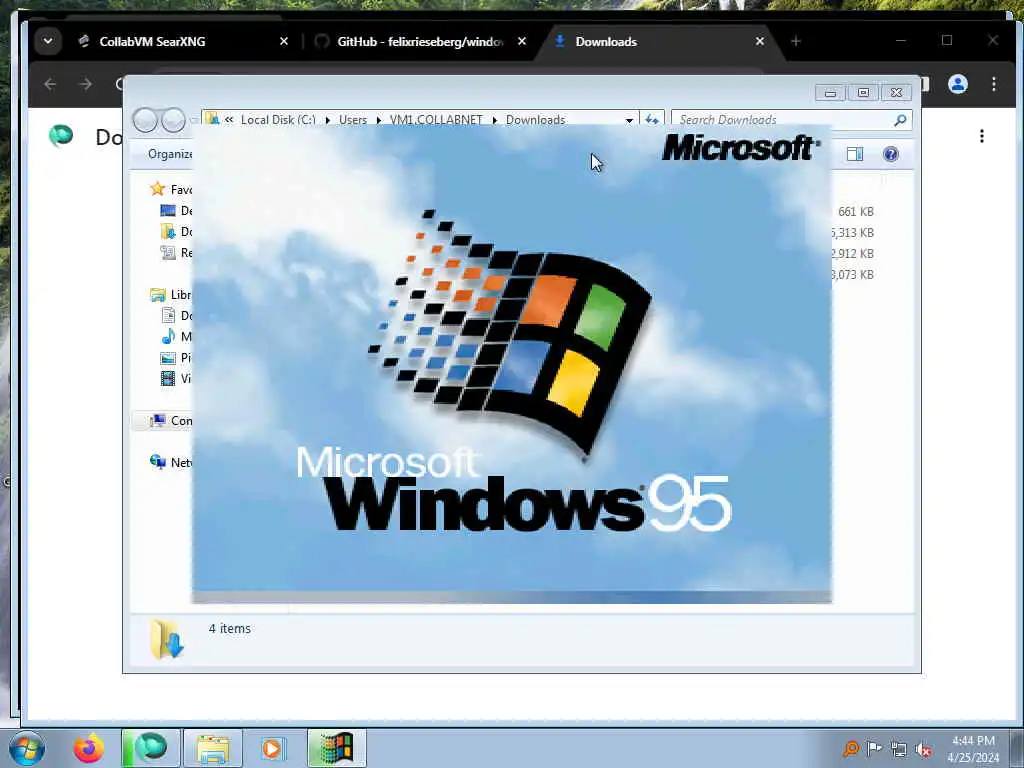Expand the arrow after Users breadcrumb
Viewport: 1024px width, 768px height.
[x=378, y=120]
